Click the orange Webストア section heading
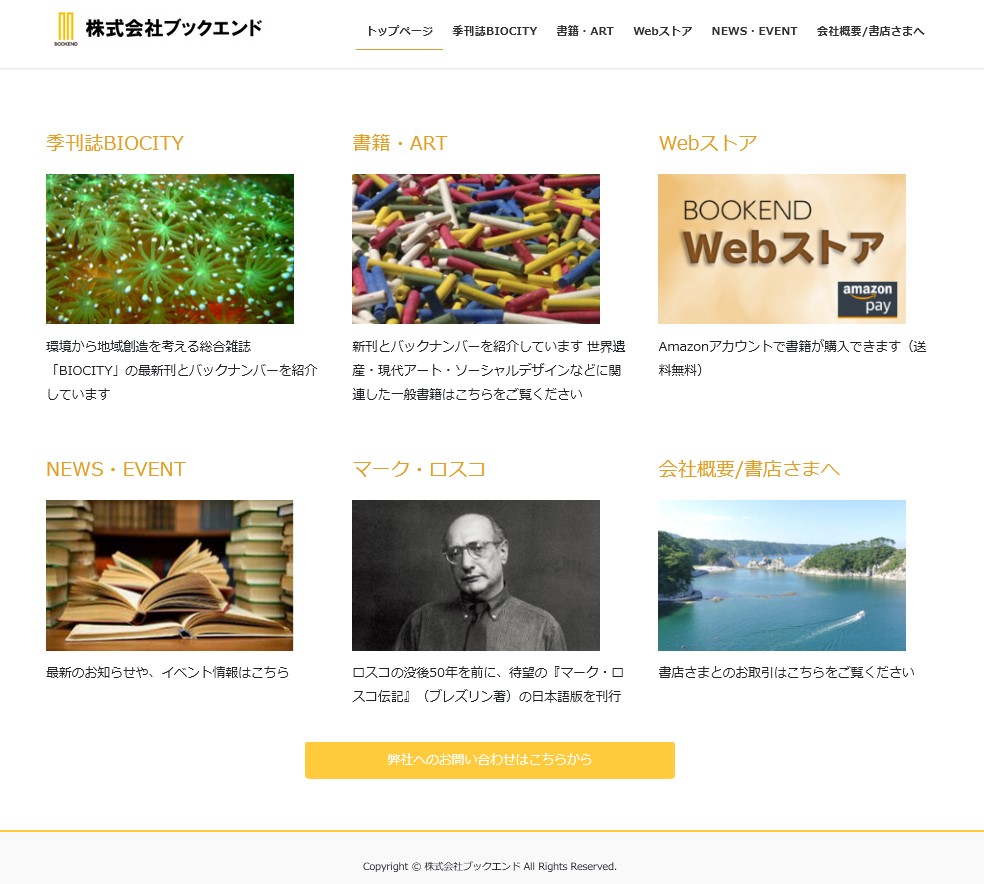This screenshot has height=884, width=984. pos(708,143)
